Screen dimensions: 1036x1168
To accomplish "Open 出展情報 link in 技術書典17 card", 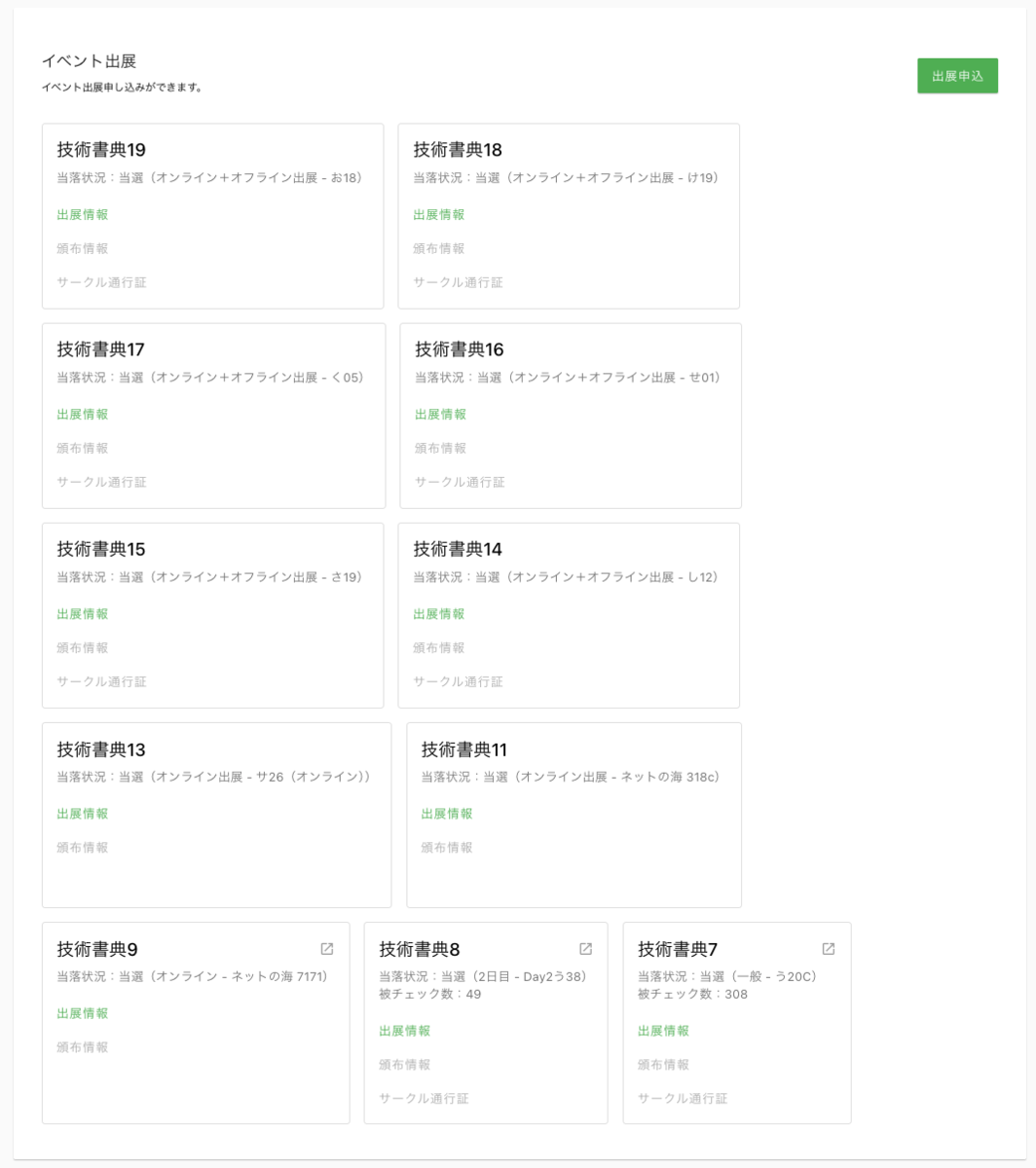I will pyautogui.click(x=83, y=414).
